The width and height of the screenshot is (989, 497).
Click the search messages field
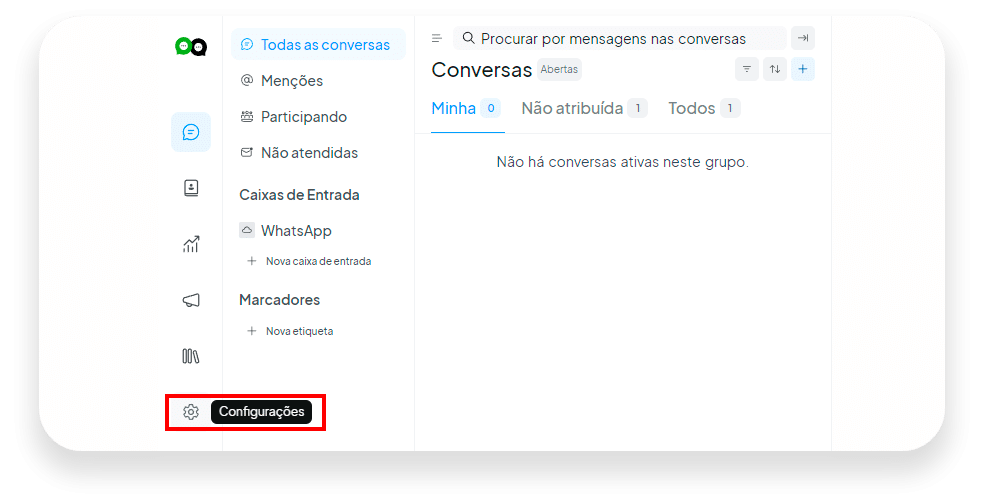click(619, 38)
